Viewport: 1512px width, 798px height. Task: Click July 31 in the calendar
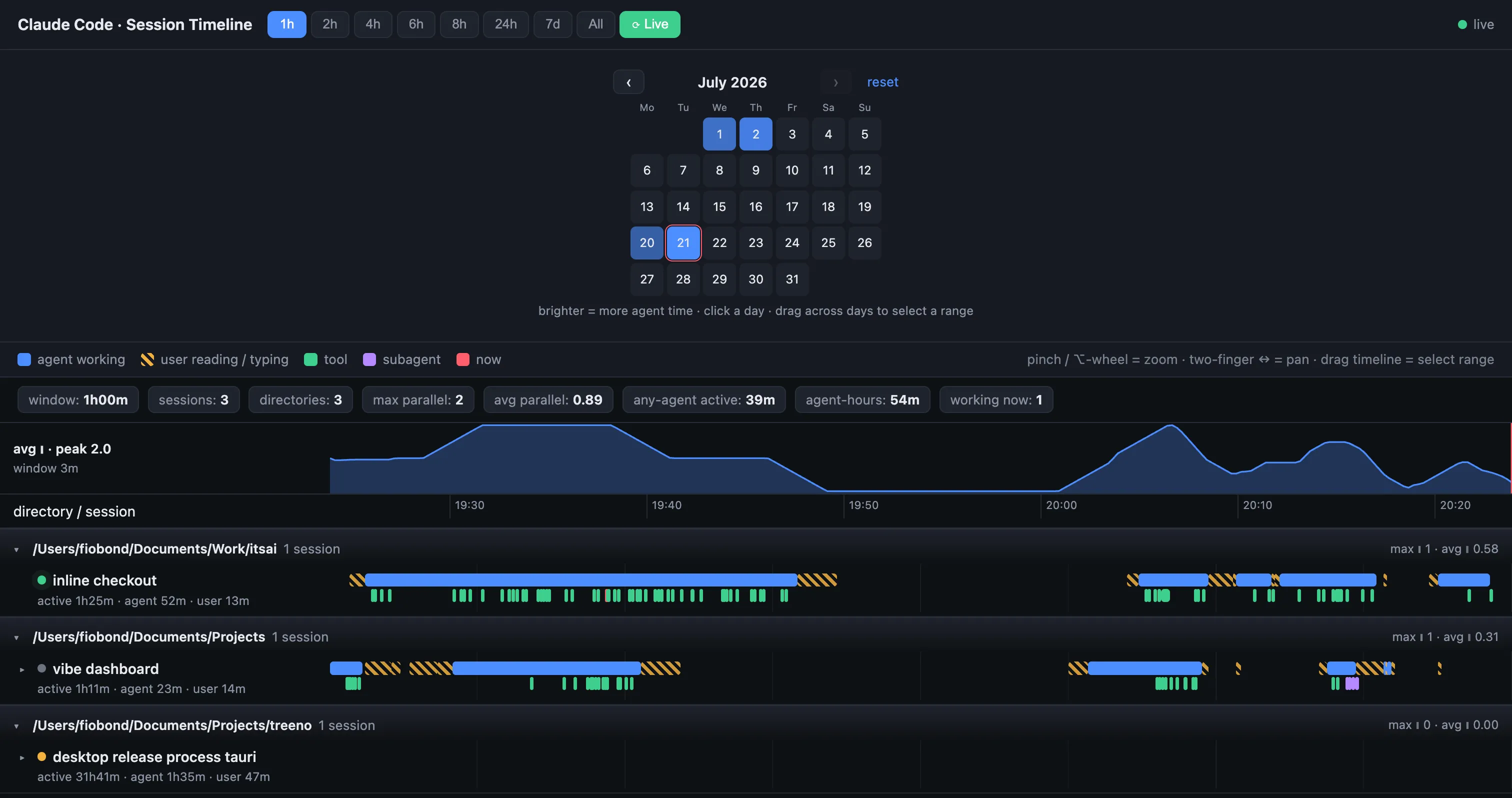[x=792, y=278]
